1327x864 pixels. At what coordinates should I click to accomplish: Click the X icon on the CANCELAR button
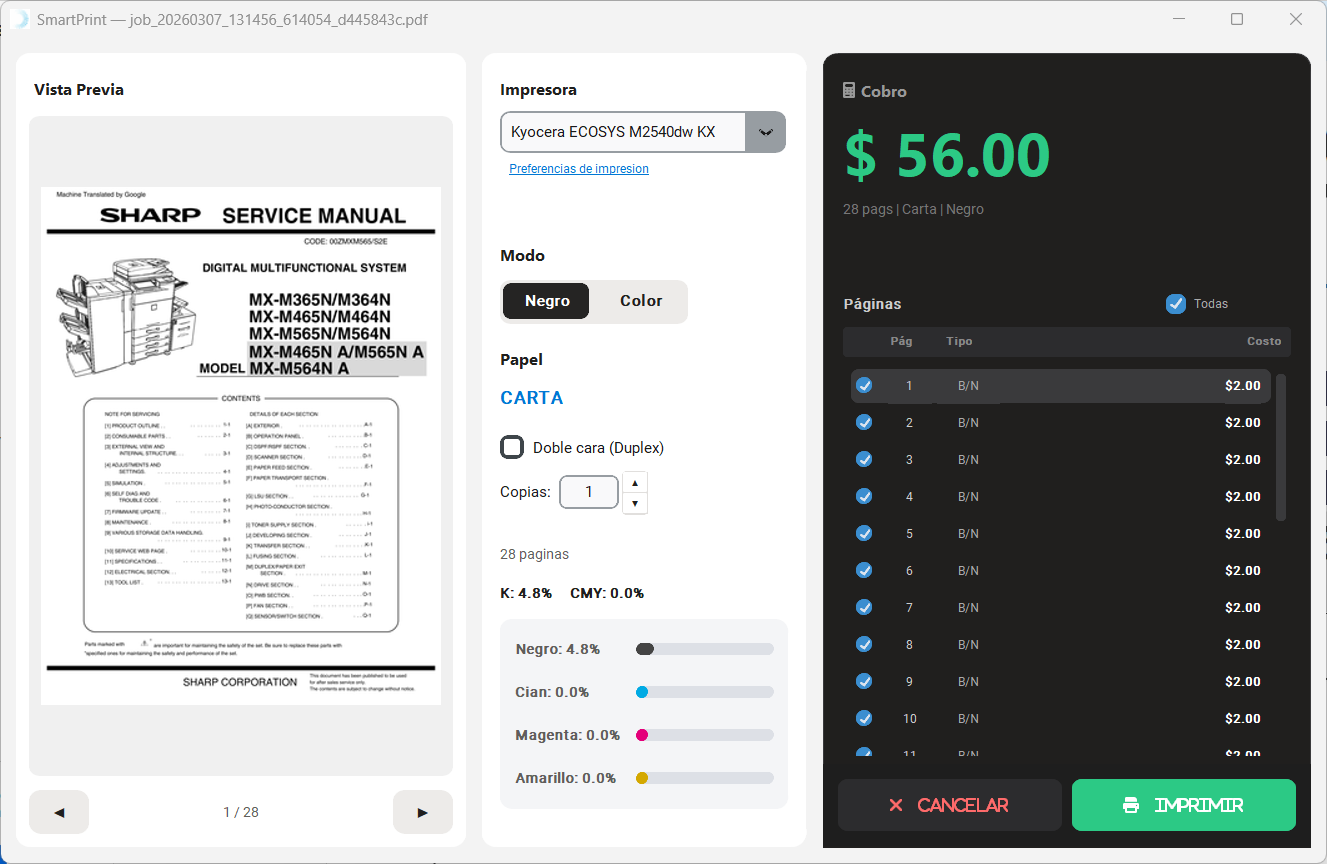click(x=897, y=804)
